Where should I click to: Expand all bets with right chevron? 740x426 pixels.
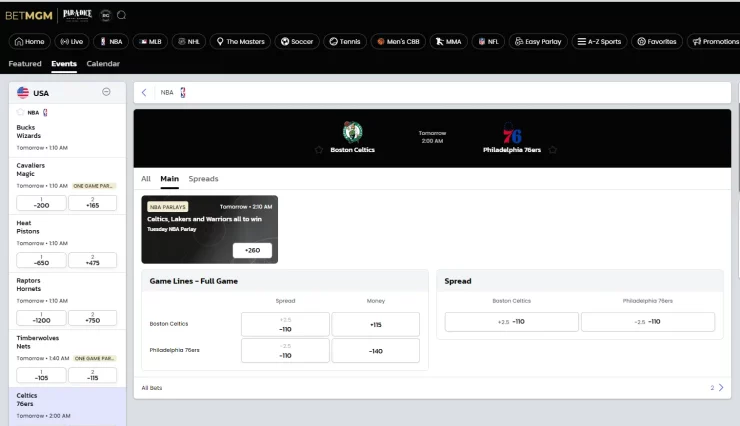click(x=721, y=388)
